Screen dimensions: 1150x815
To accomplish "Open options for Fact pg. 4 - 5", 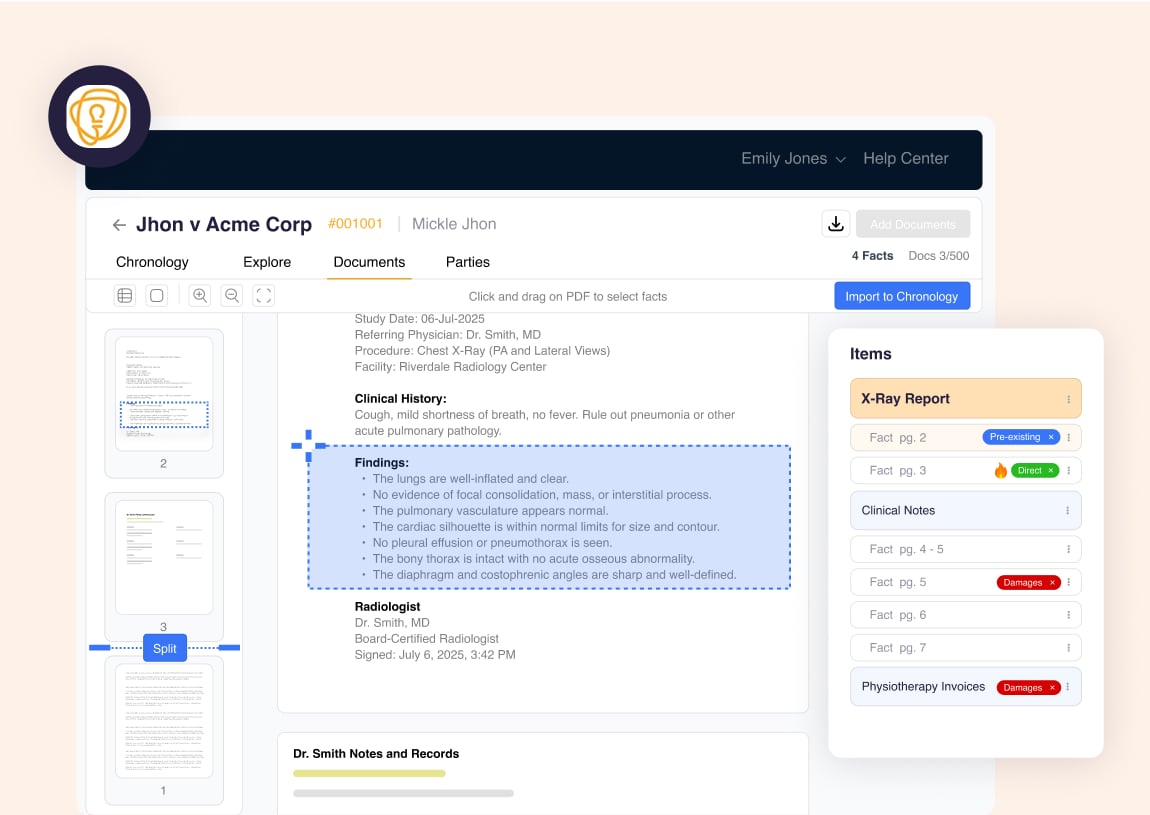I will click(x=1069, y=549).
